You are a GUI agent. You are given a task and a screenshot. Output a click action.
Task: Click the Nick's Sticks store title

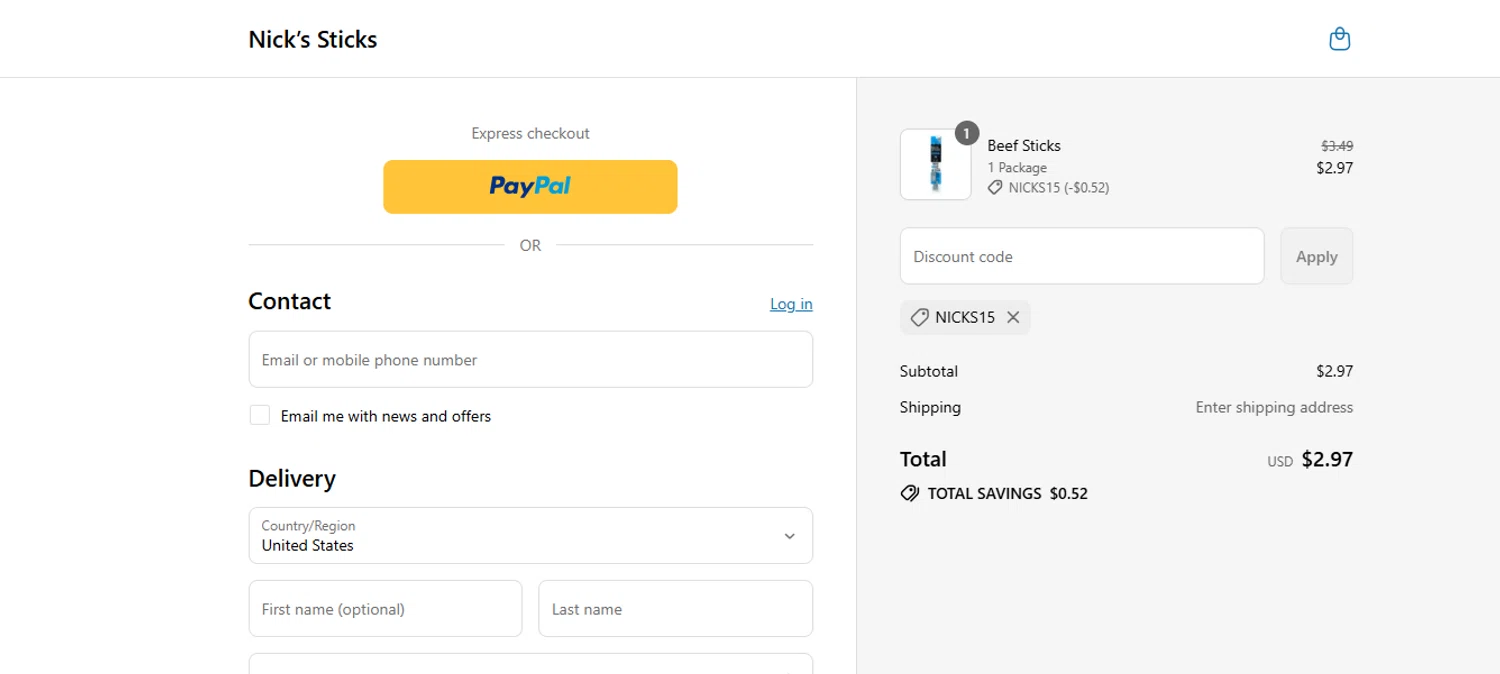click(313, 39)
